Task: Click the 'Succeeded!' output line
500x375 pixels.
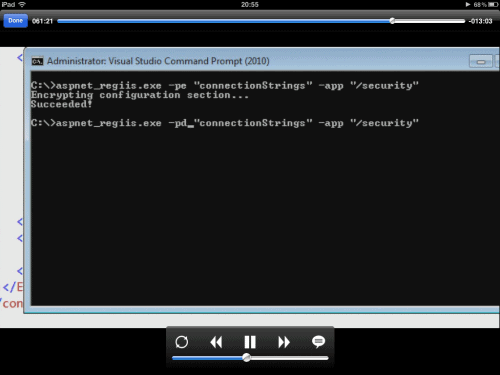Action: (x=61, y=104)
